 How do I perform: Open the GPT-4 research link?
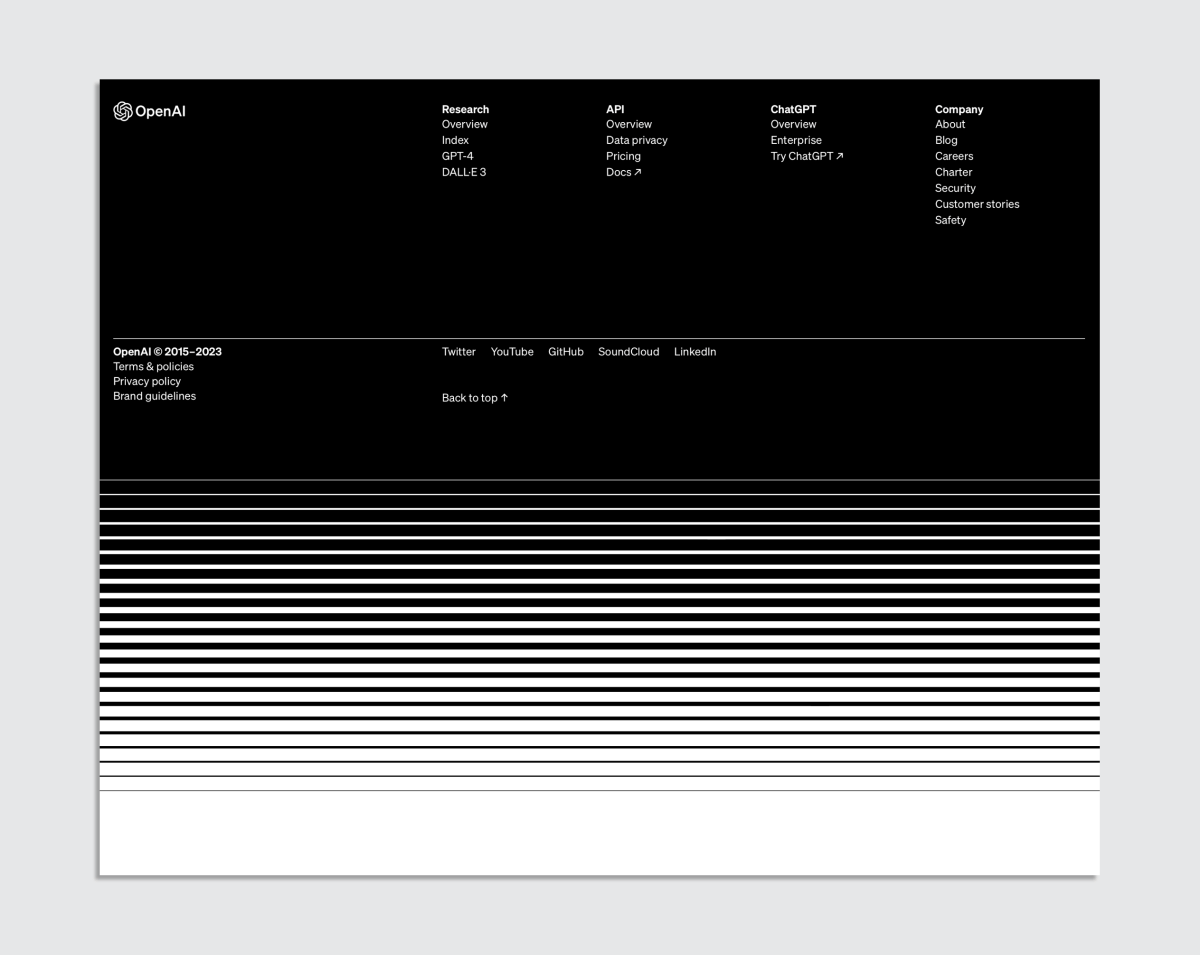pos(457,157)
